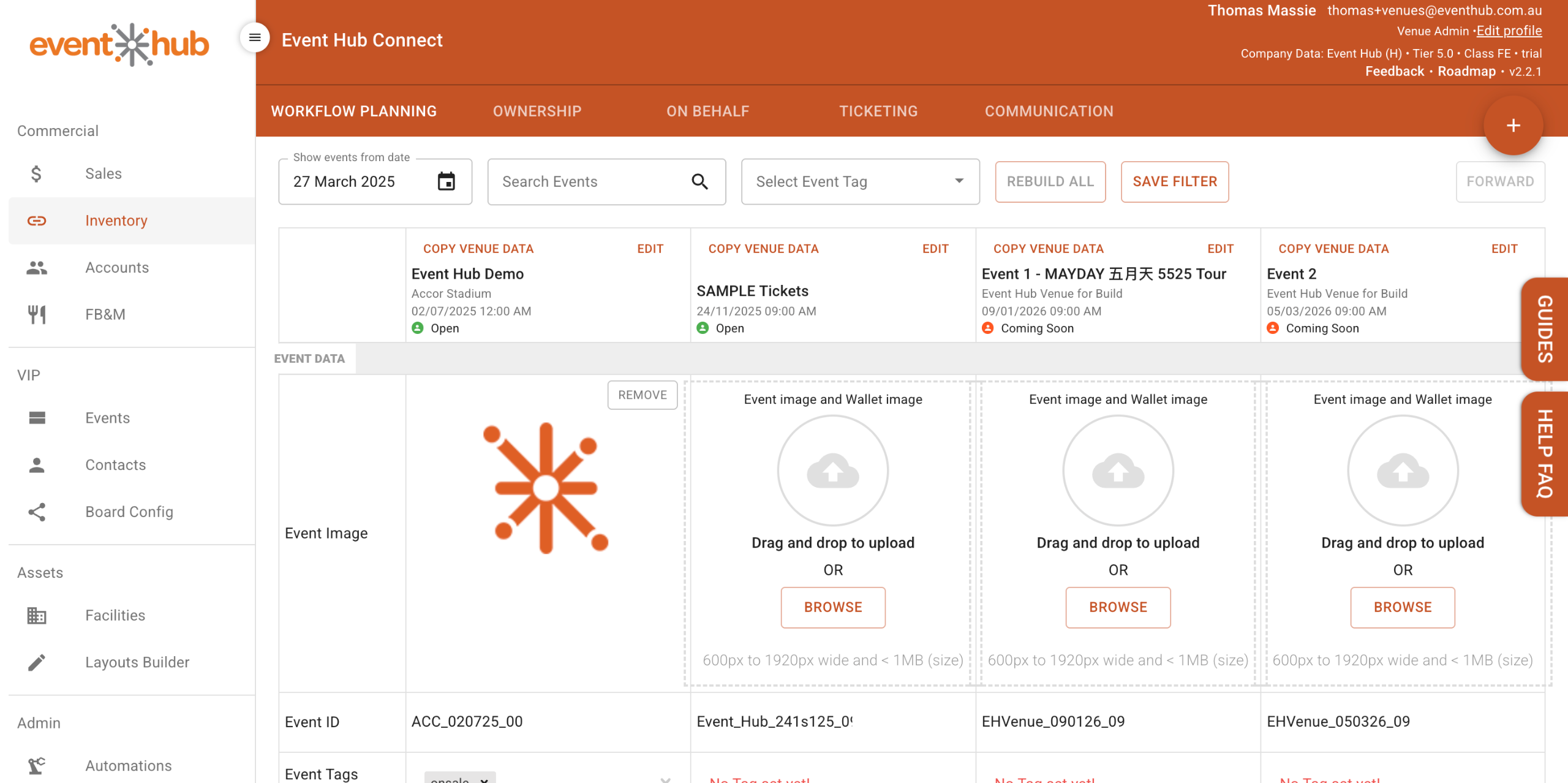The width and height of the screenshot is (1568, 783).
Task: Click the Edit profile link
Action: click(1509, 31)
